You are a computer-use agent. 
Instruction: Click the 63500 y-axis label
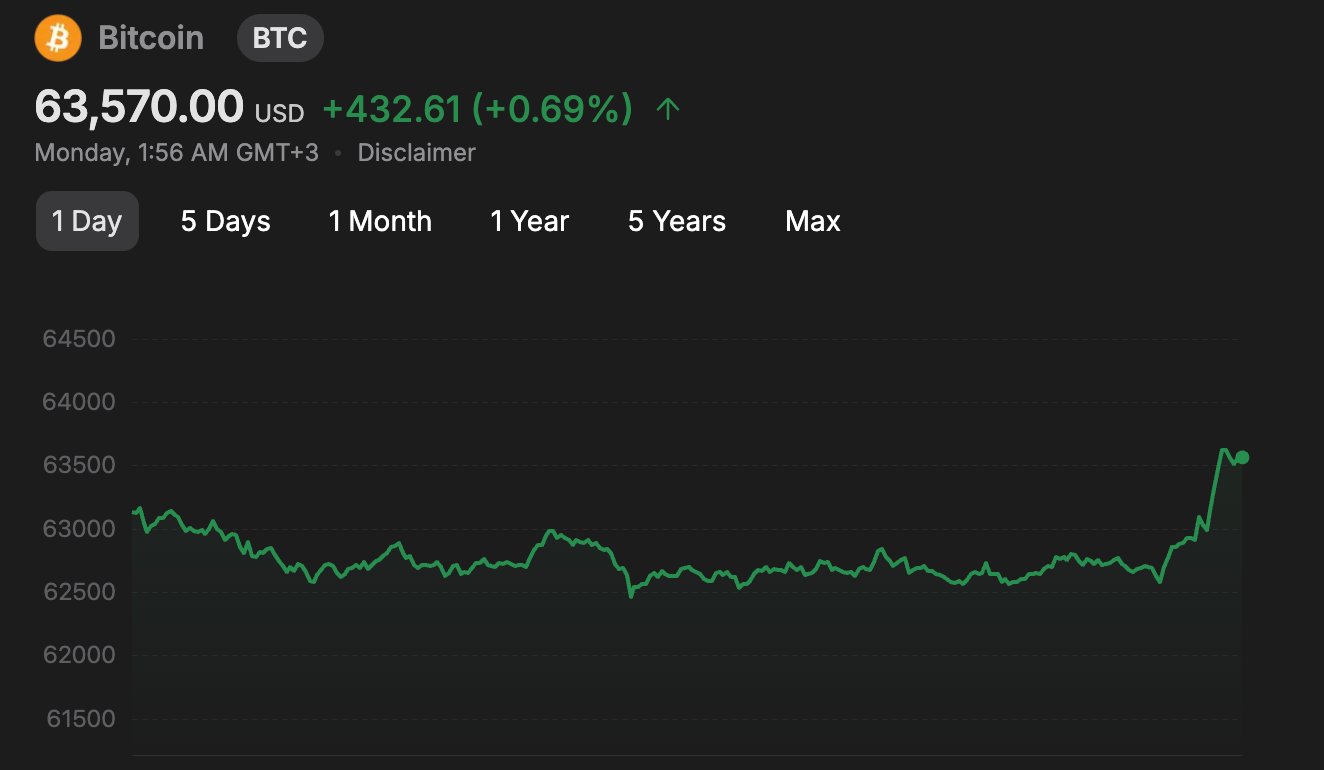coord(79,466)
